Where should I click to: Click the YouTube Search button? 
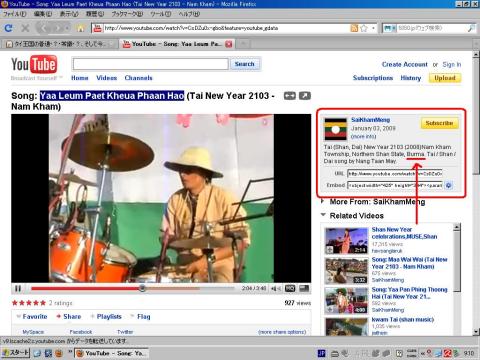244,64
